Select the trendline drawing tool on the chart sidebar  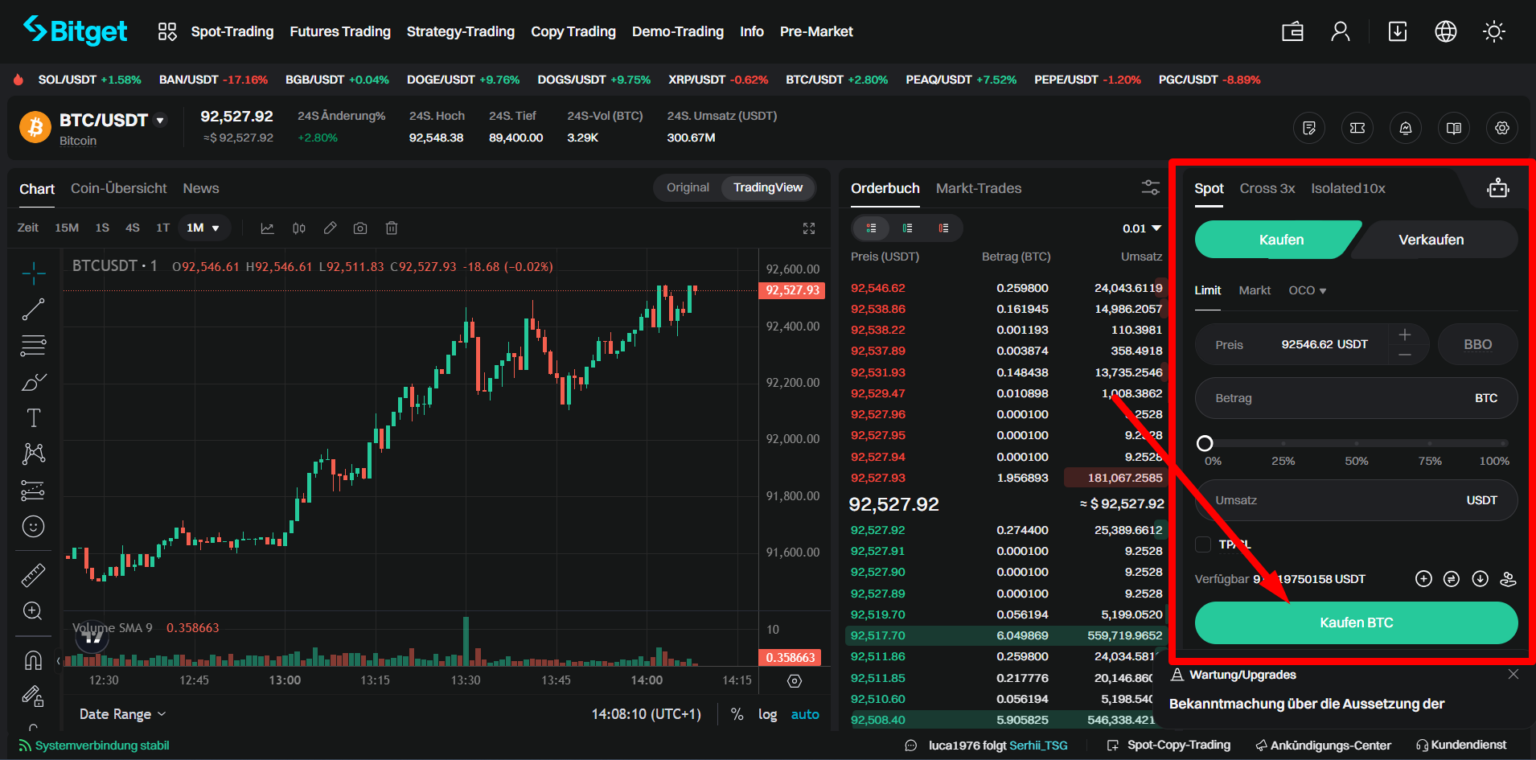click(x=33, y=308)
